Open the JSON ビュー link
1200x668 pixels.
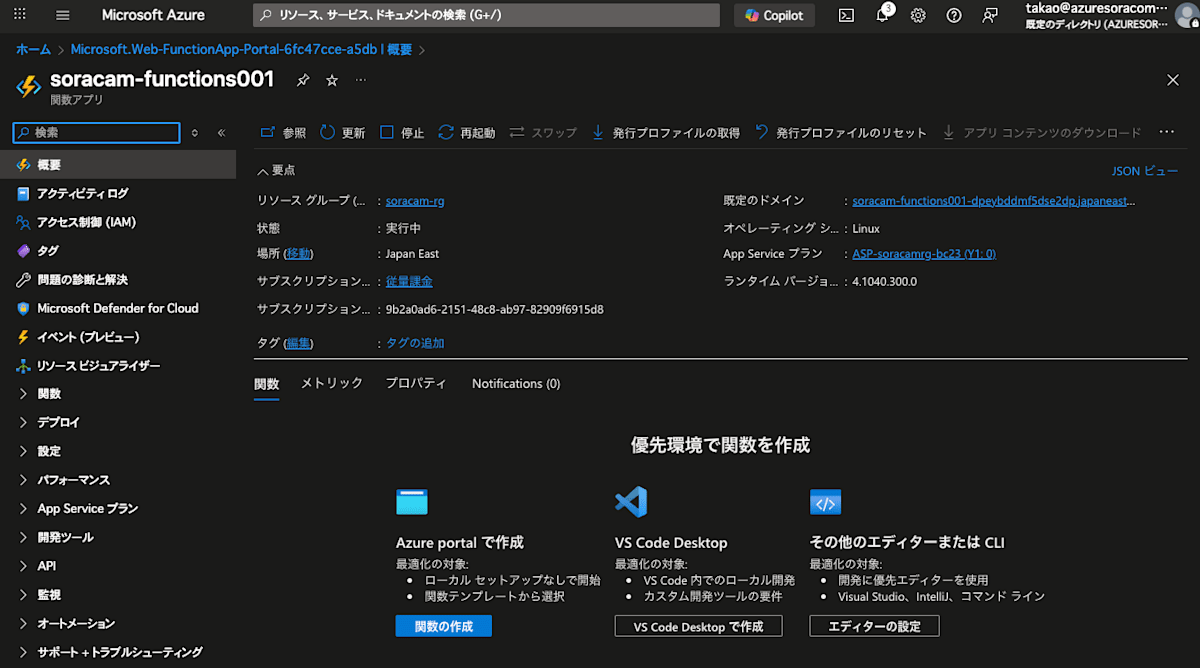(1145, 171)
